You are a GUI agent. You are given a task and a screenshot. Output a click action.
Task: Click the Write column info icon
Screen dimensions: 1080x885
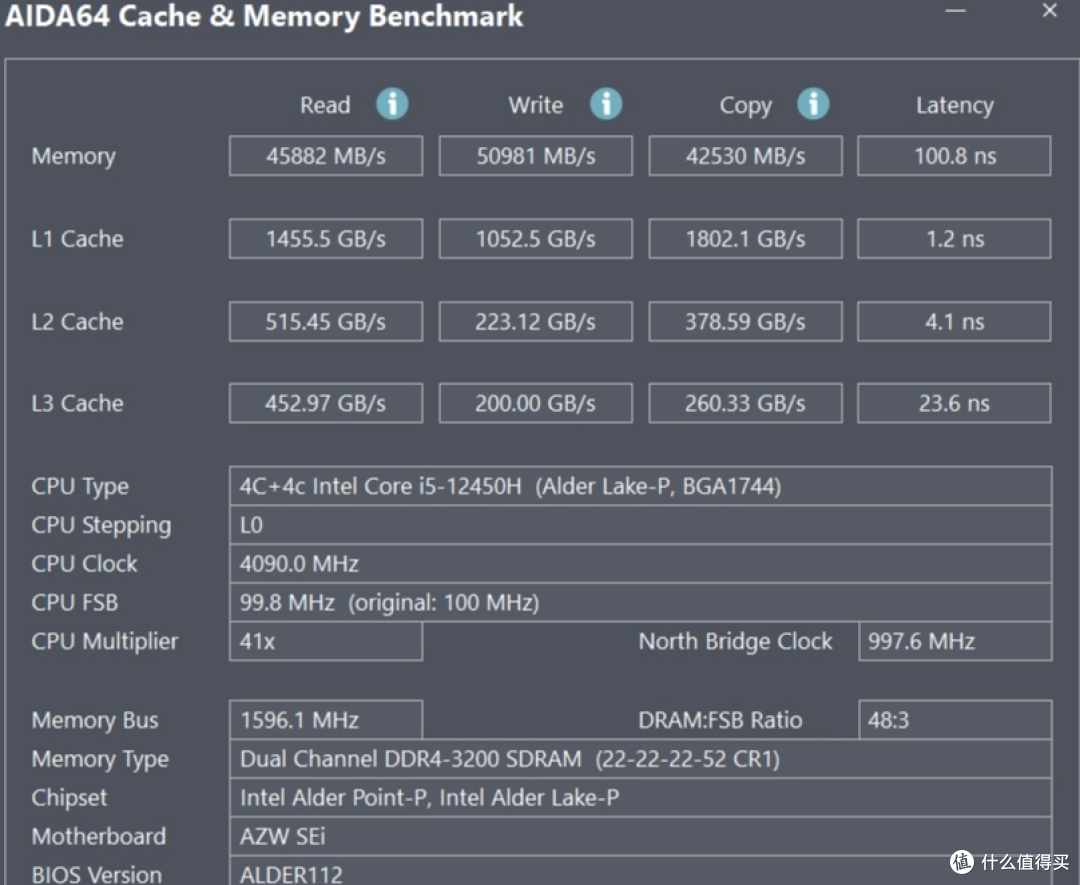point(606,104)
